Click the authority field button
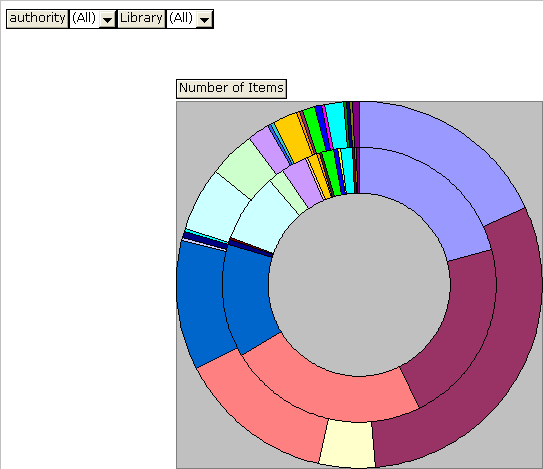This screenshot has width=543, height=469. click(37, 19)
